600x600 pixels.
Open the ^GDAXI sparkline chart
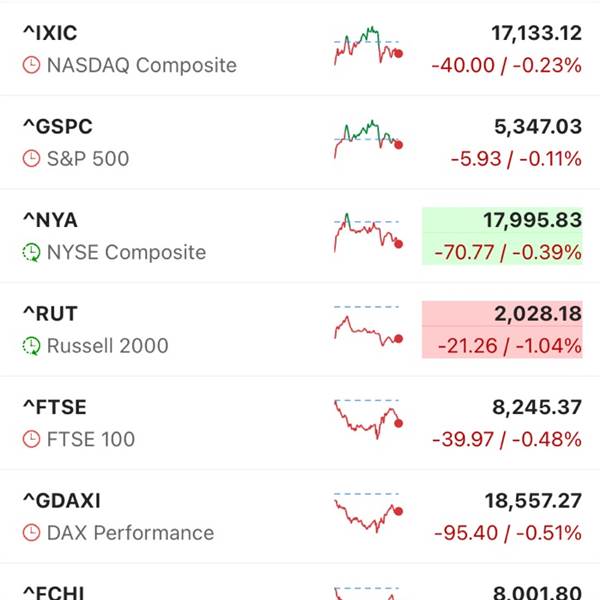coord(368,513)
